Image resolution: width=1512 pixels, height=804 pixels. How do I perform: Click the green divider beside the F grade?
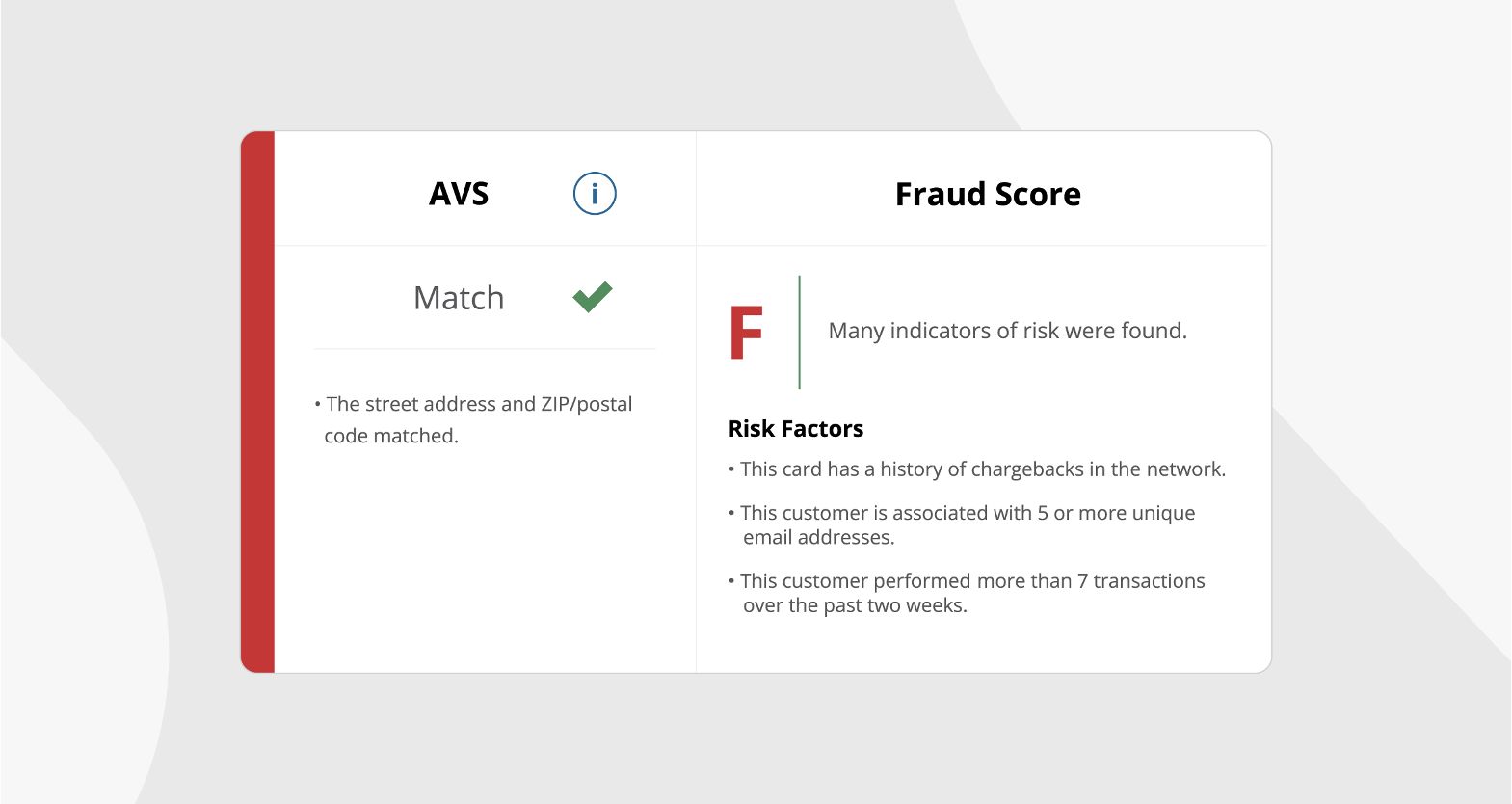point(799,333)
